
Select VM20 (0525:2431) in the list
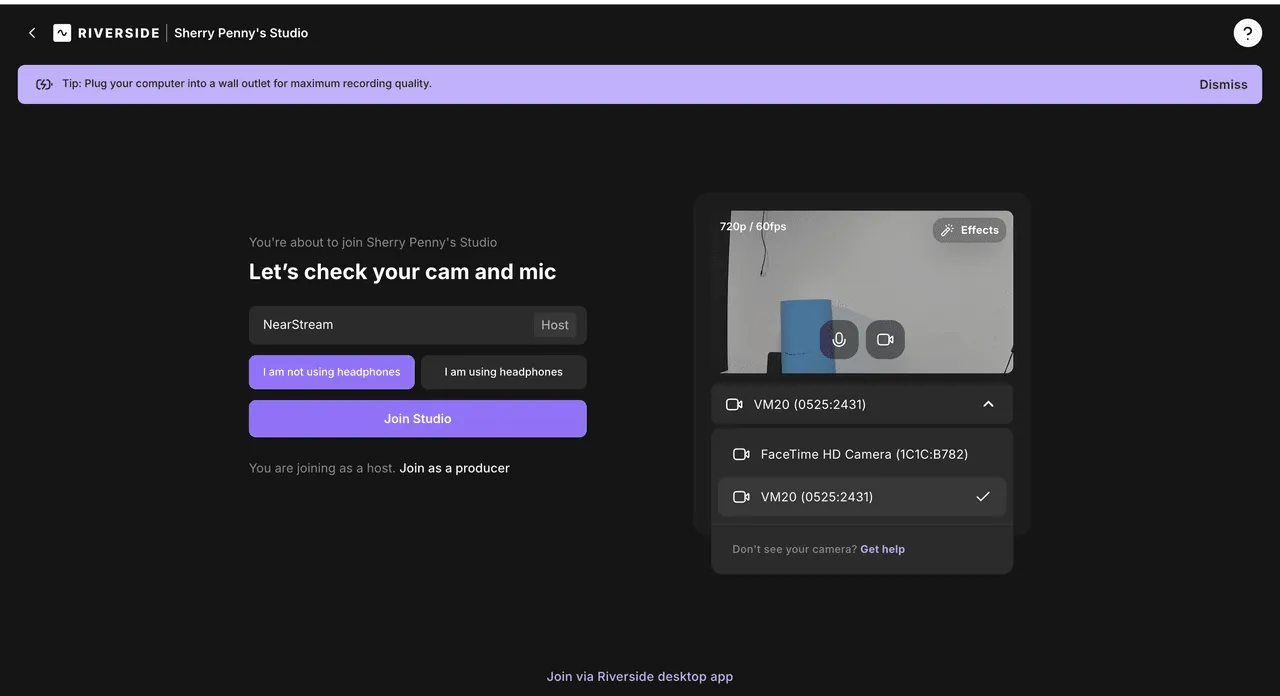862,497
